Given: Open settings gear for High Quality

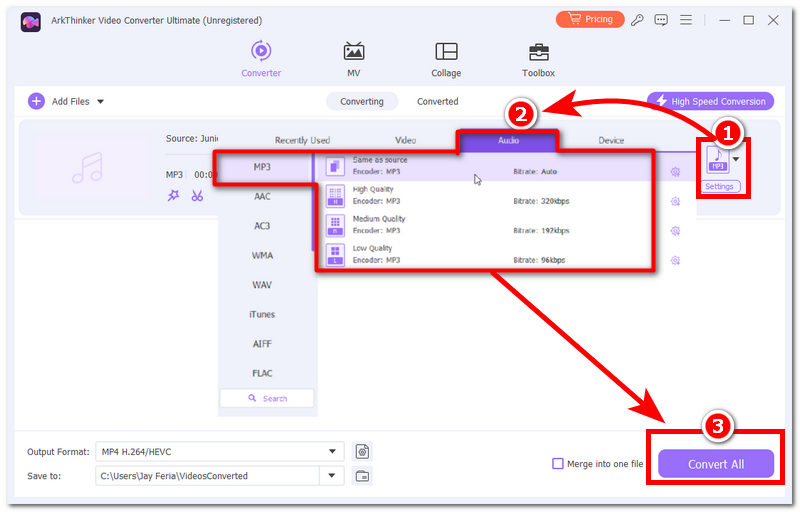Looking at the screenshot, I should pos(675,201).
